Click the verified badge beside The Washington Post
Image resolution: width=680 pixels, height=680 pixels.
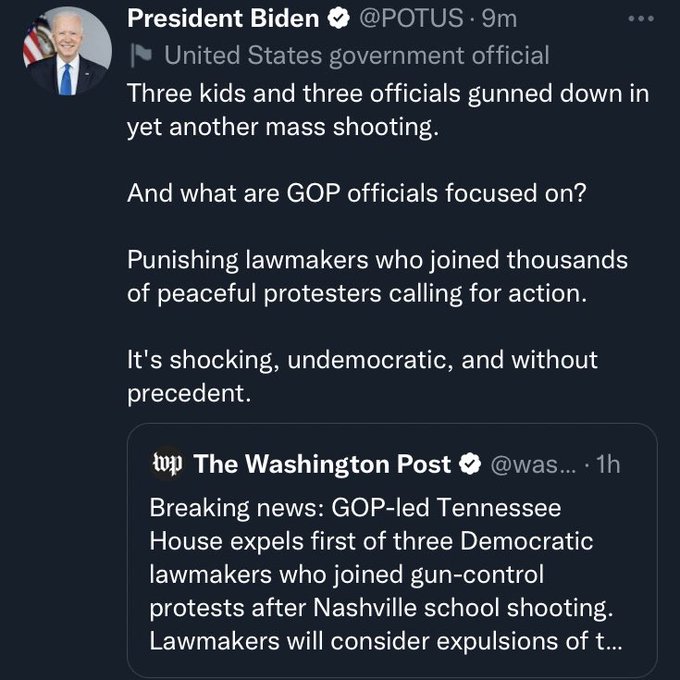(x=469, y=464)
